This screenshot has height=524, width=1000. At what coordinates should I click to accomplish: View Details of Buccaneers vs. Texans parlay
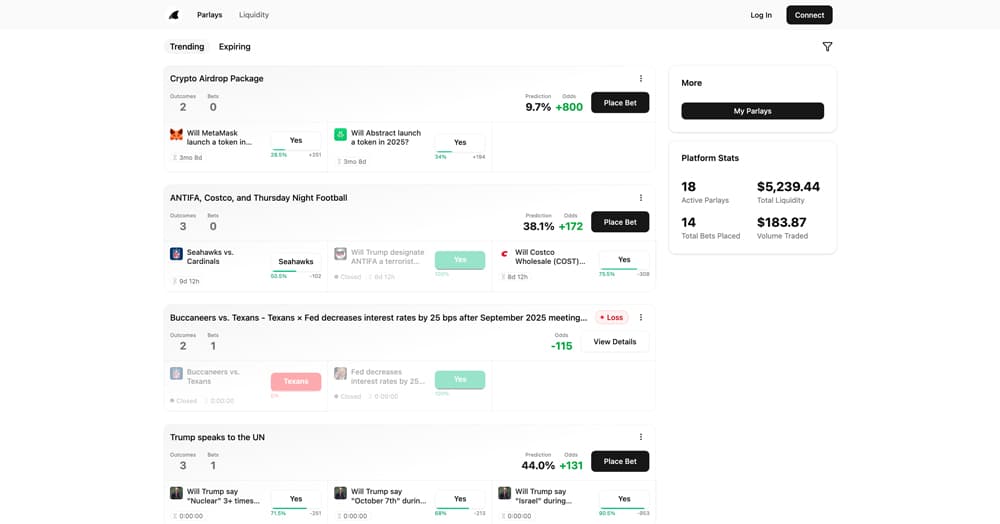click(615, 342)
